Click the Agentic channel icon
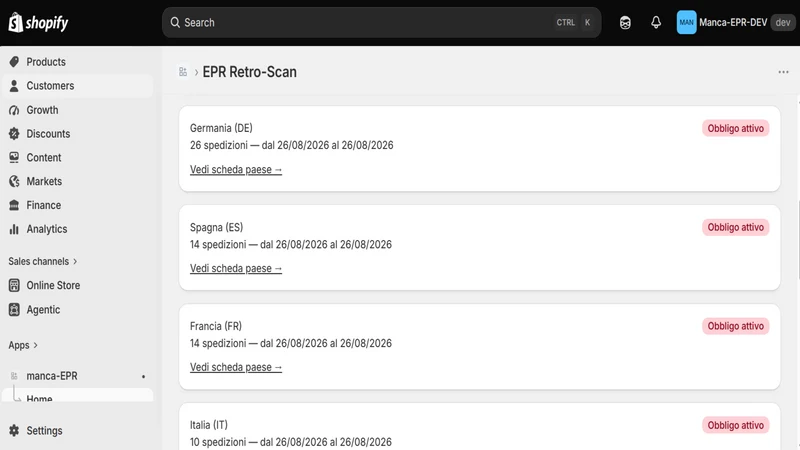 click(x=14, y=309)
